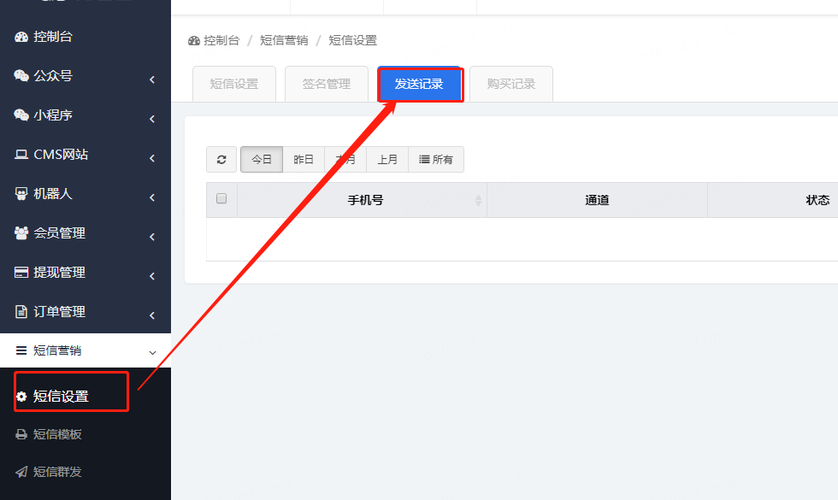
Task: Click the 短信营销 hamburger list icon
Action: pos(21,350)
